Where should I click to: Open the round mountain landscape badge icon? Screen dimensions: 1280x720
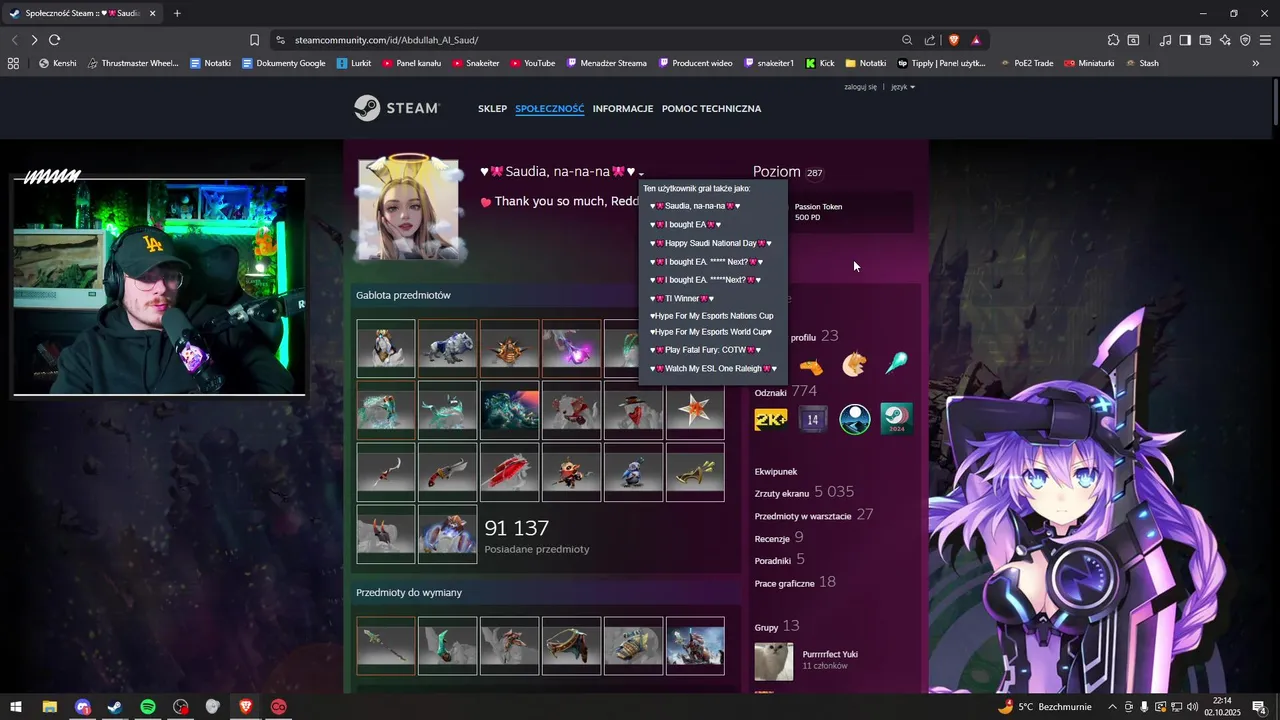[x=855, y=419]
